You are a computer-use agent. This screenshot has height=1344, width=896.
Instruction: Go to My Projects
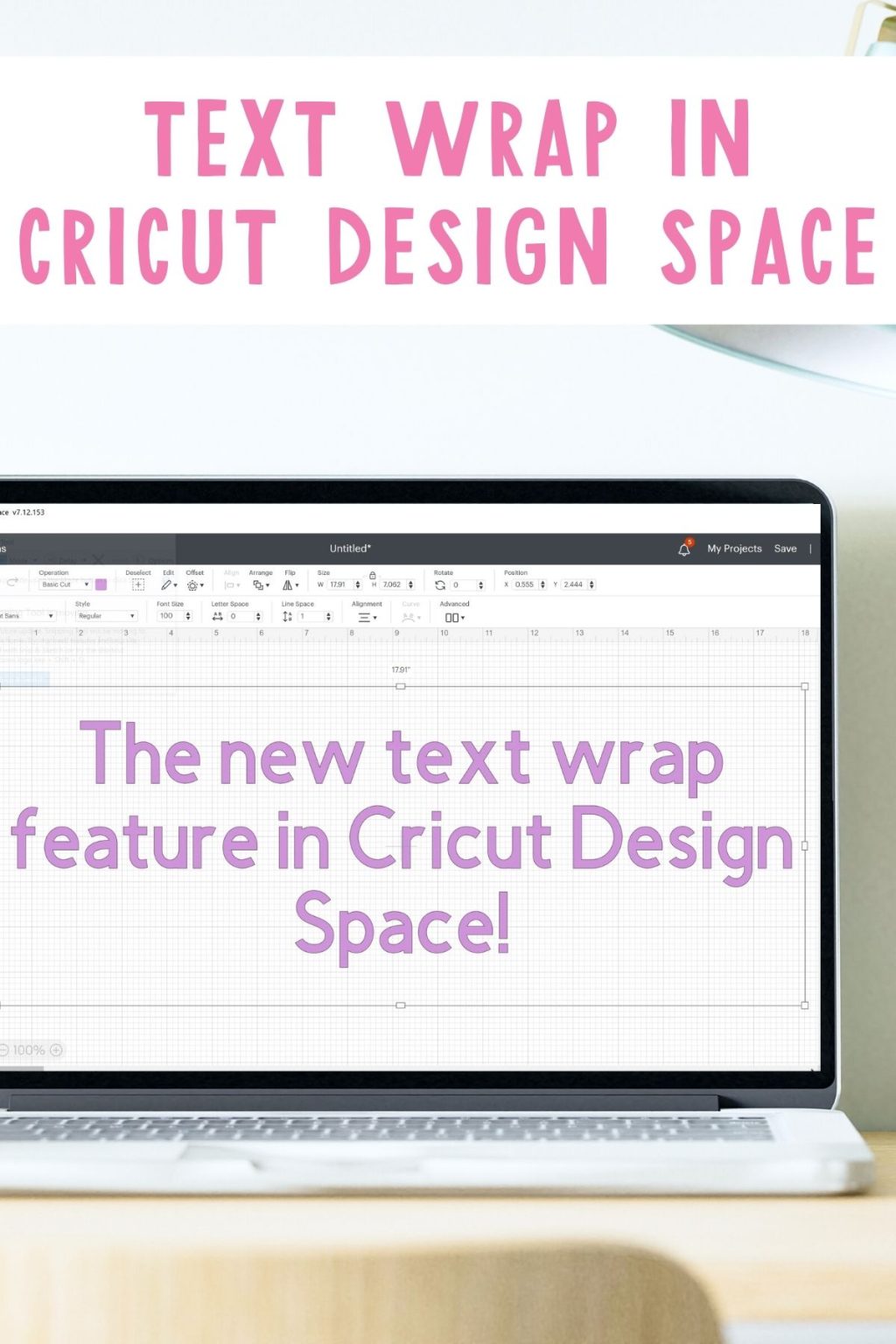coord(735,549)
